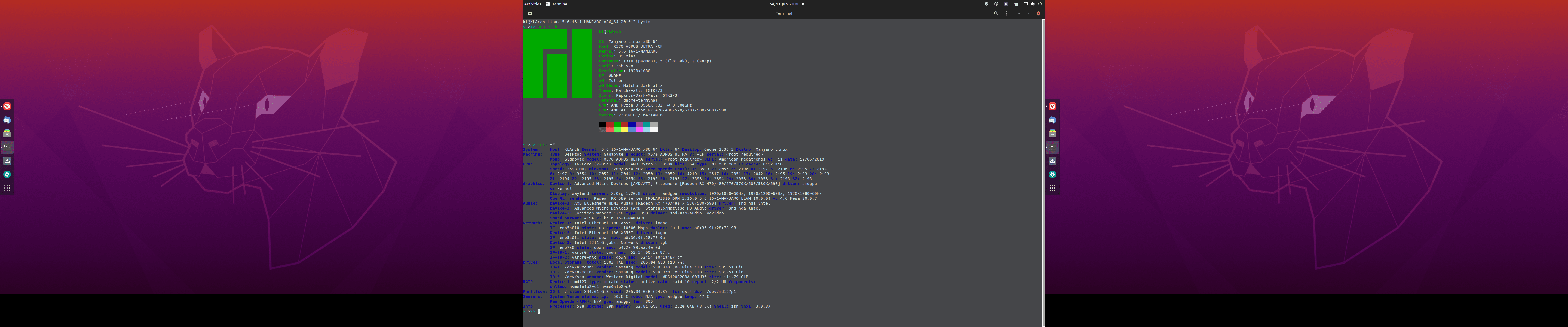Click the terminal prompt cursor on the last line
This screenshot has height=327, width=1568.
tap(539, 311)
